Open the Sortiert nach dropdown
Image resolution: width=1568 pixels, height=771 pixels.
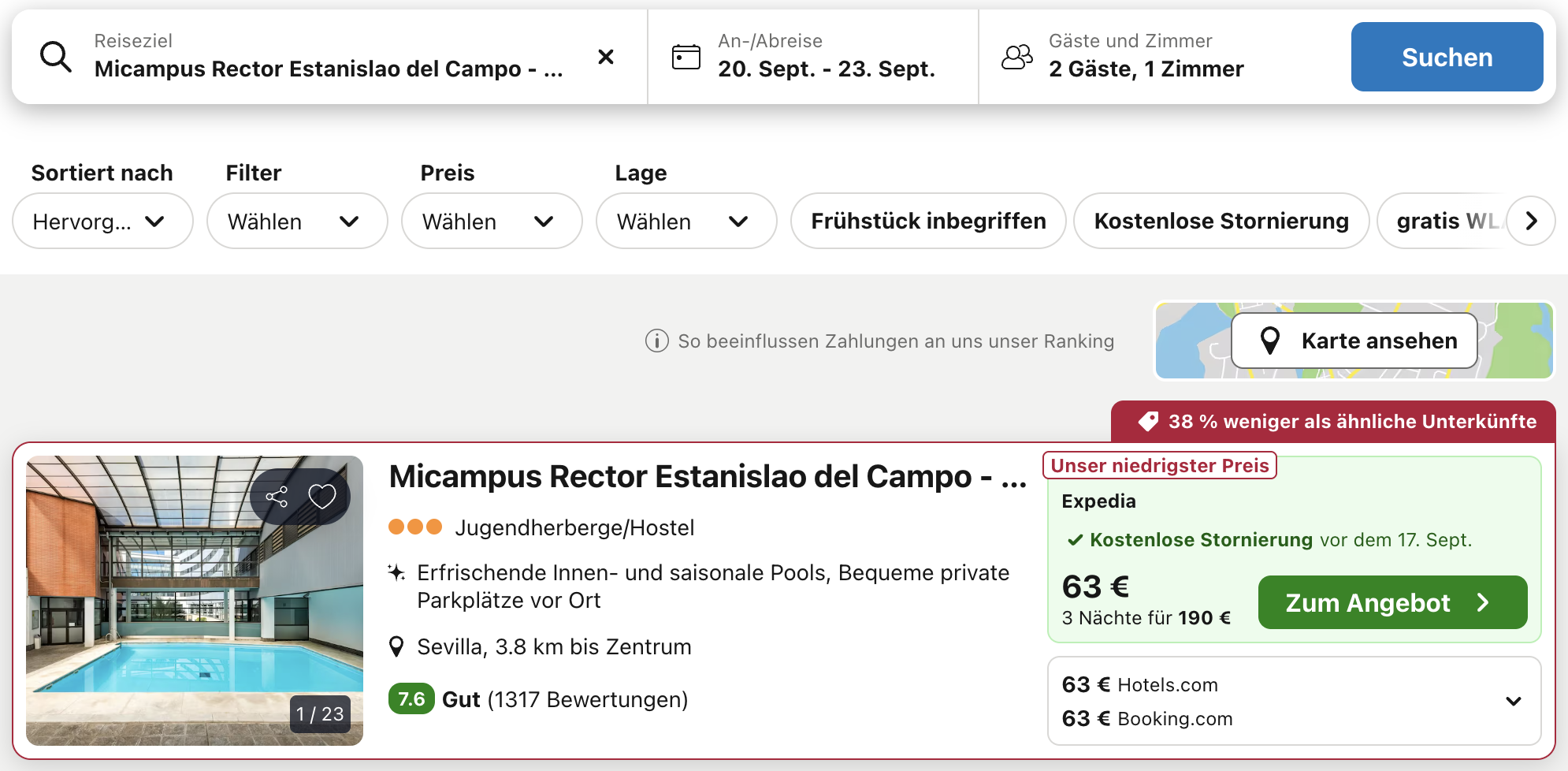coord(102,222)
